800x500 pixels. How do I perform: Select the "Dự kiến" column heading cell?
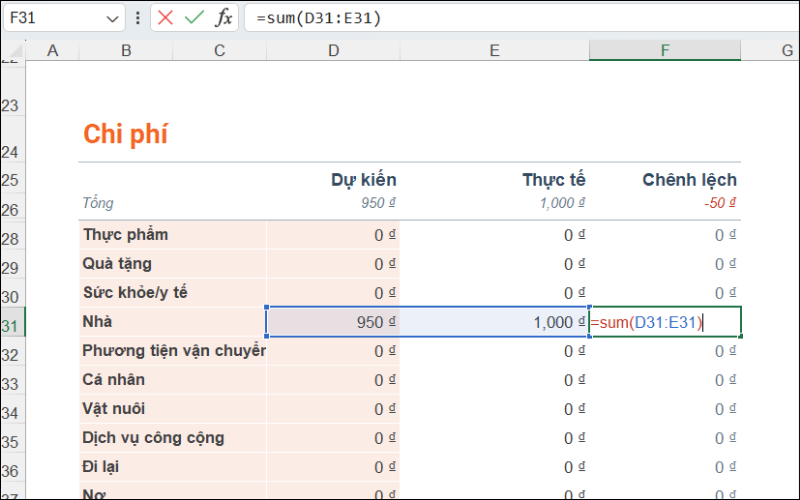click(x=364, y=180)
